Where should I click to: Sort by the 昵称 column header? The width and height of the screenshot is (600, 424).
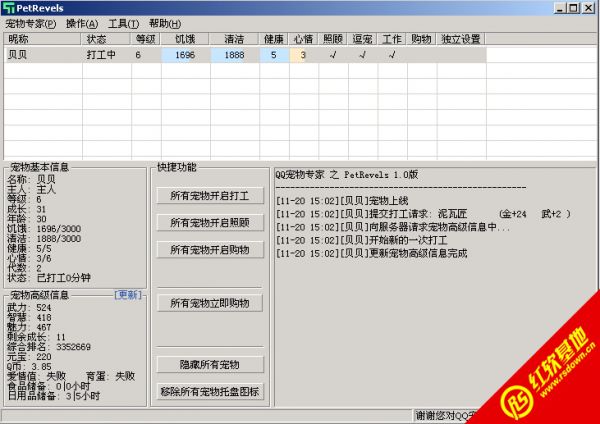42,39
